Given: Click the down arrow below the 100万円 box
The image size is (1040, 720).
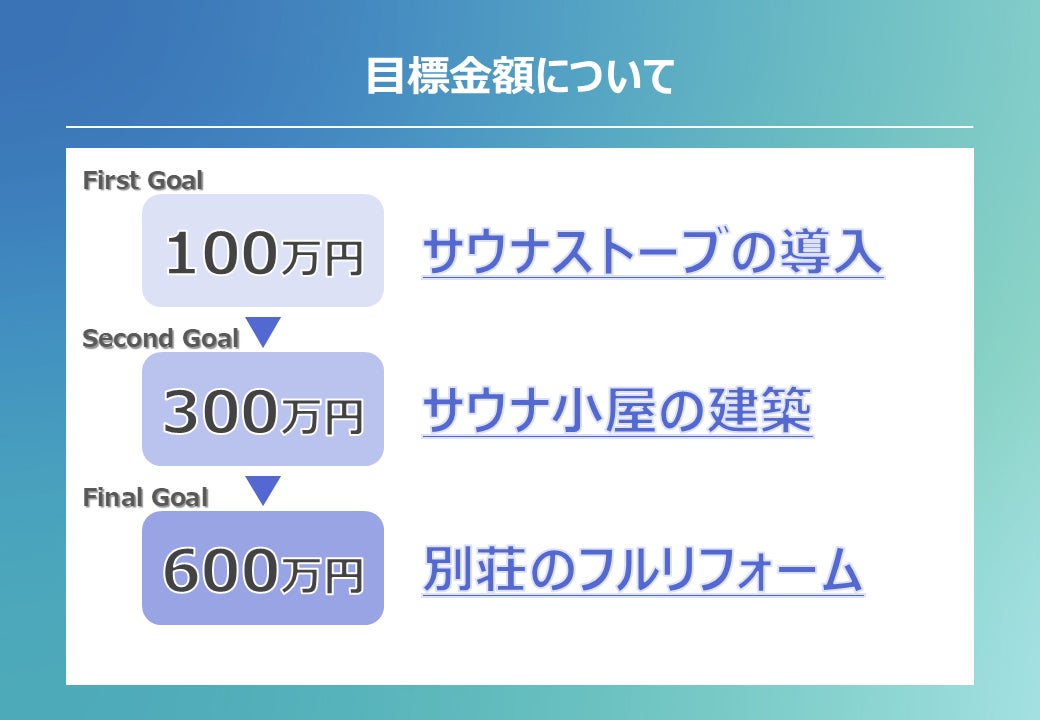Looking at the screenshot, I should click(263, 331).
